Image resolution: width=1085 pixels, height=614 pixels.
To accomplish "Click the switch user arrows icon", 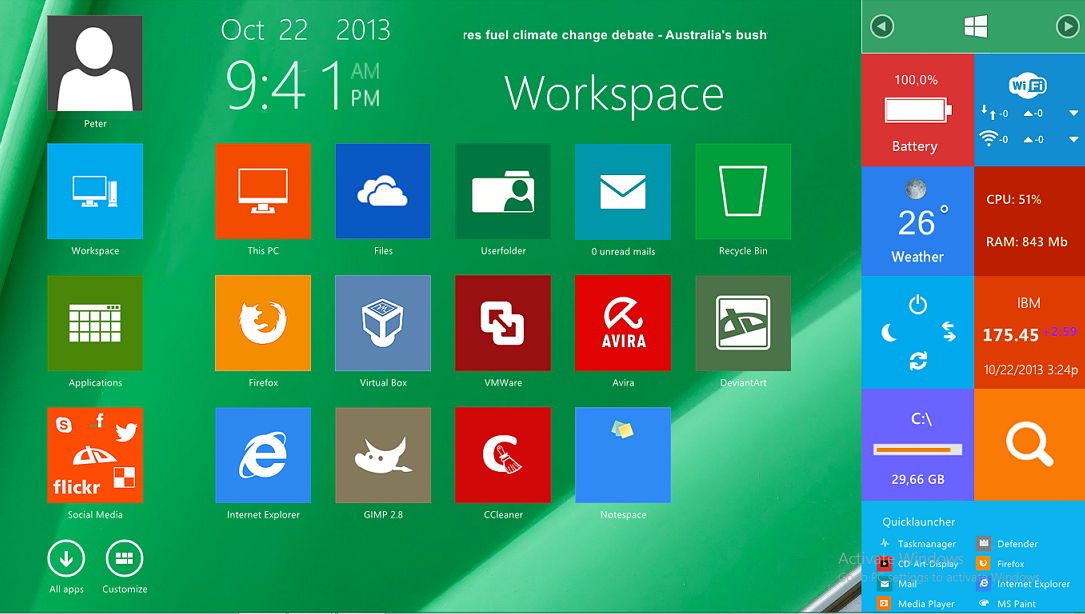I will coord(949,332).
